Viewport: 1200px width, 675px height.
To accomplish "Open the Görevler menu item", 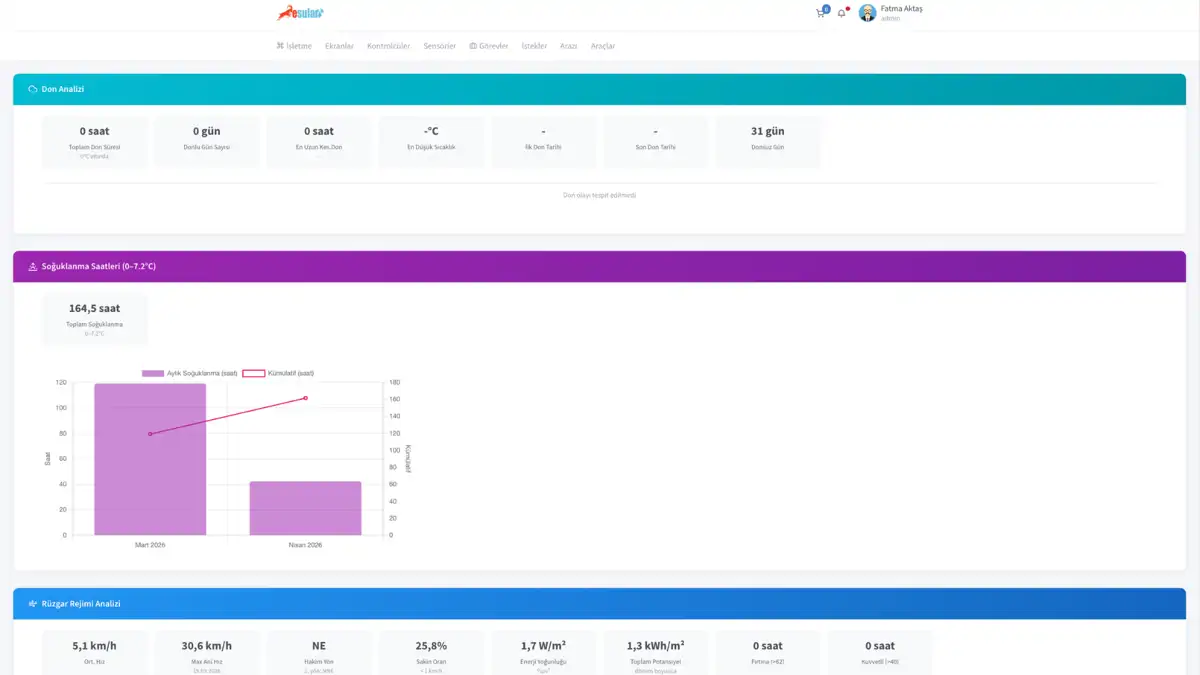I will (x=489, y=46).
